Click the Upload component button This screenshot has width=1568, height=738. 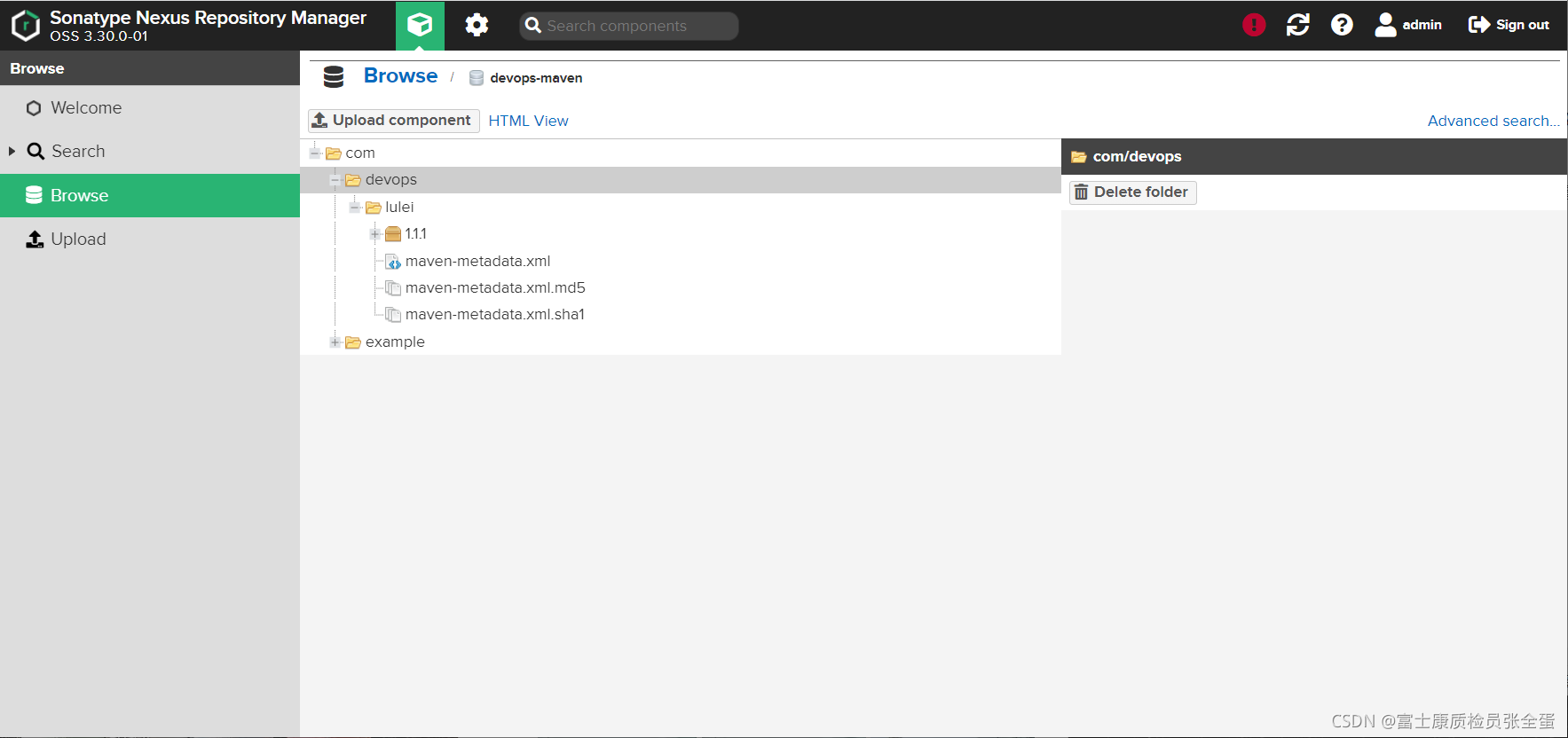[393, 121]
